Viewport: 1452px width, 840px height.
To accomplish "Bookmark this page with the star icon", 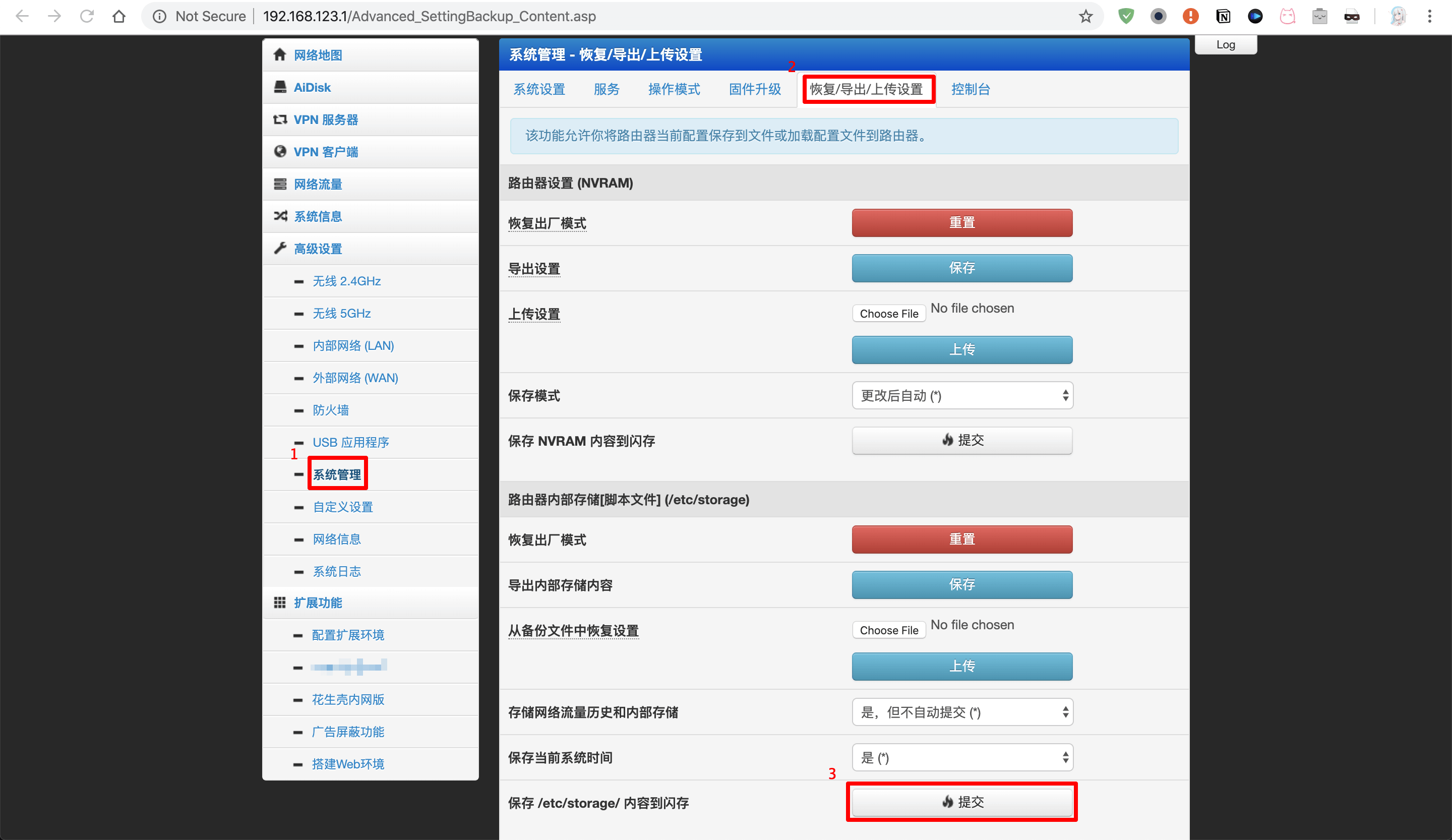I will 1085,16.
